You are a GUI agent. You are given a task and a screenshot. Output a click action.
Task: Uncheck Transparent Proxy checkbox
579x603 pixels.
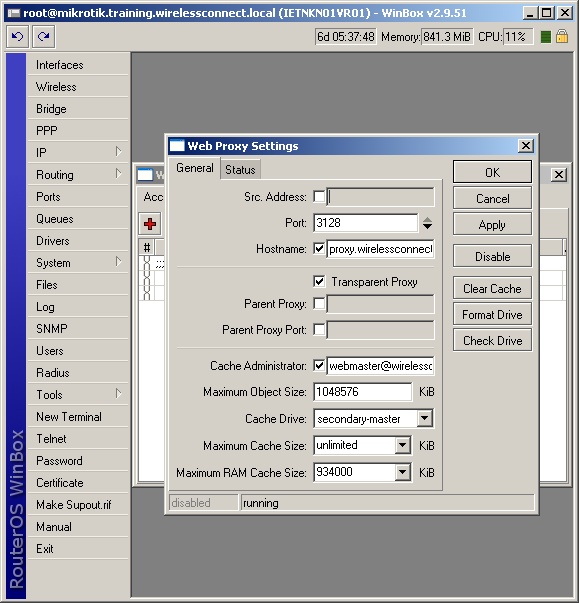(x=319, y=282)
